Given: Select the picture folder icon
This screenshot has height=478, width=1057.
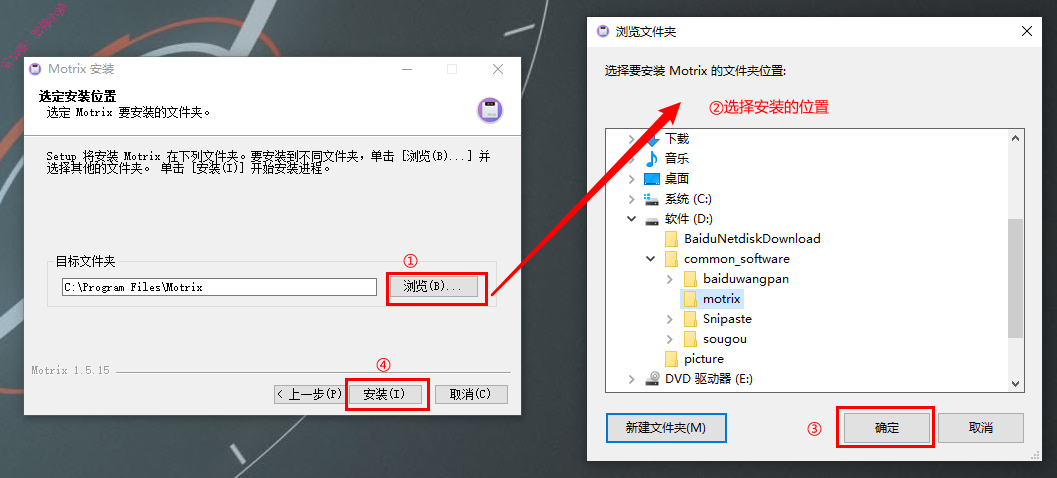Looking at the screenshot, I should (x=671, y=359).
